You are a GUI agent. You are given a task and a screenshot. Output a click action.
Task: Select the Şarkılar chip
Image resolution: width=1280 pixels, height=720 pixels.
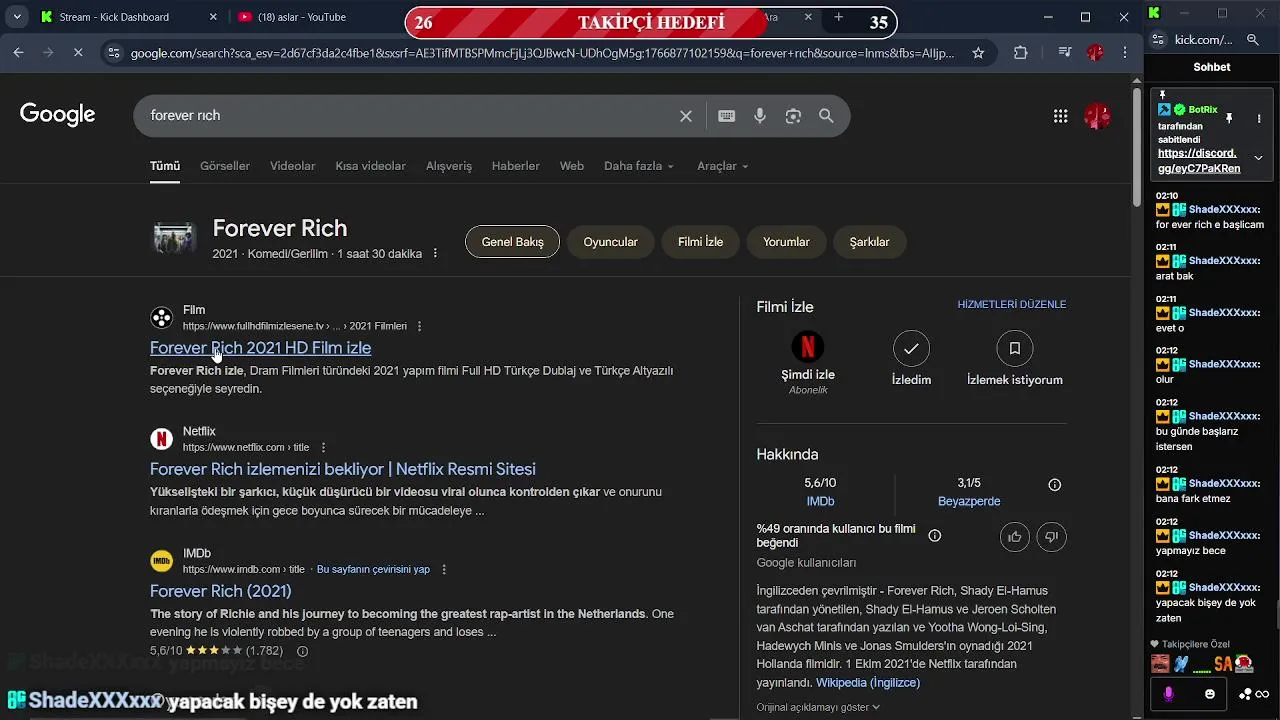[x=869, y=242]
